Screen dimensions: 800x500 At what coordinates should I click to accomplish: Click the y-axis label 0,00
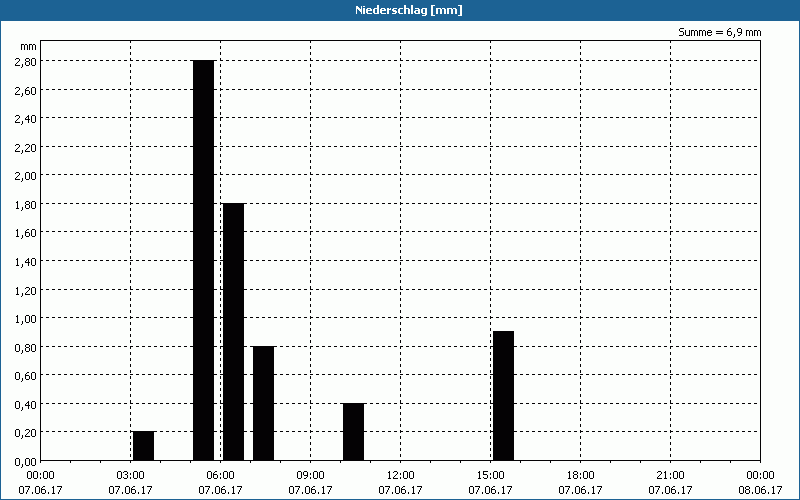[x=28, y=462]
